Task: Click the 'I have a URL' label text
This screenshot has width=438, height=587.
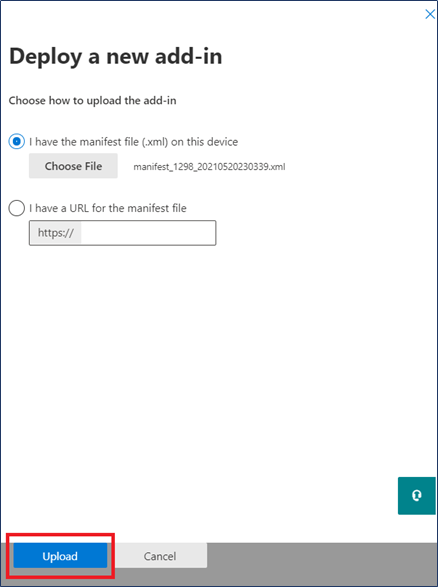Action: [108, 208]
